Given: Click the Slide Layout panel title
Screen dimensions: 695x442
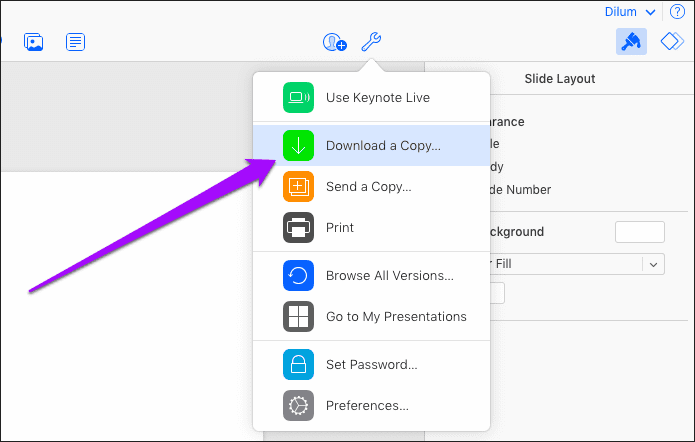Looking at the screenshot, I should pyautogui.click(x=559, y=79).
